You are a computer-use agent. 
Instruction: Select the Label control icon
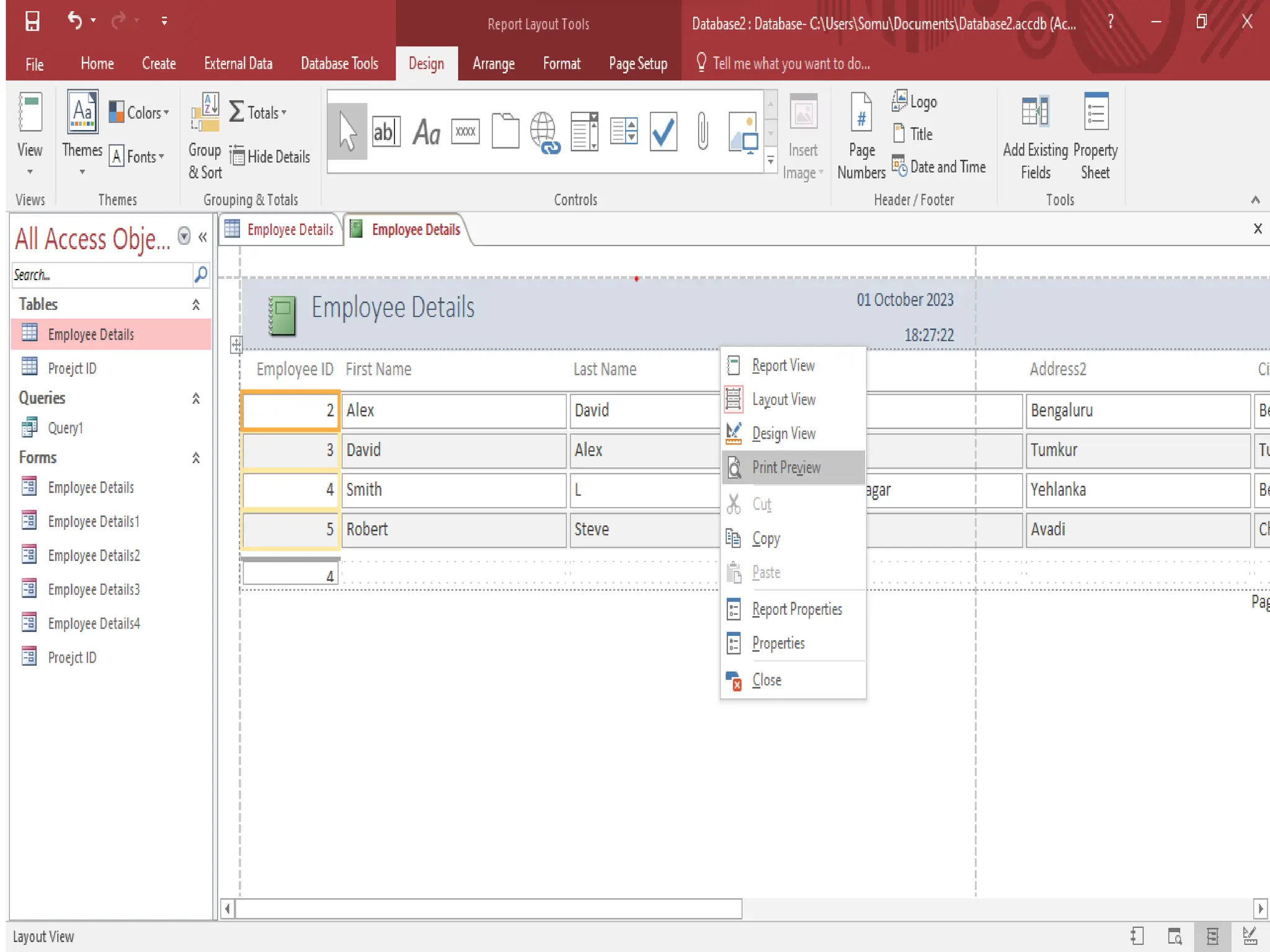427,132
